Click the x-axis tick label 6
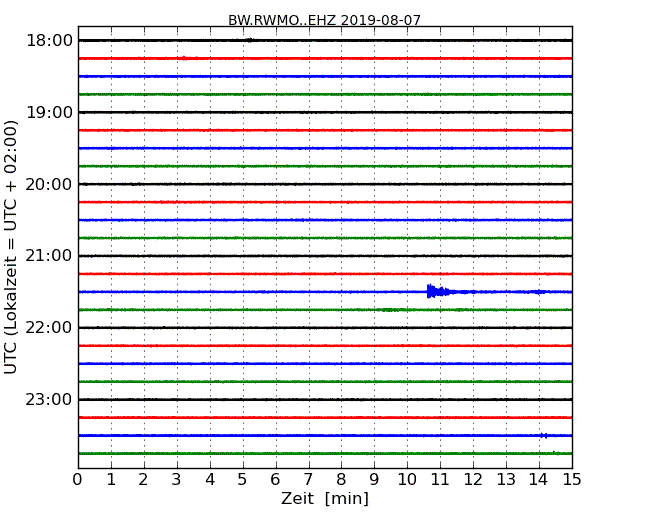 [x=275, y=480]
